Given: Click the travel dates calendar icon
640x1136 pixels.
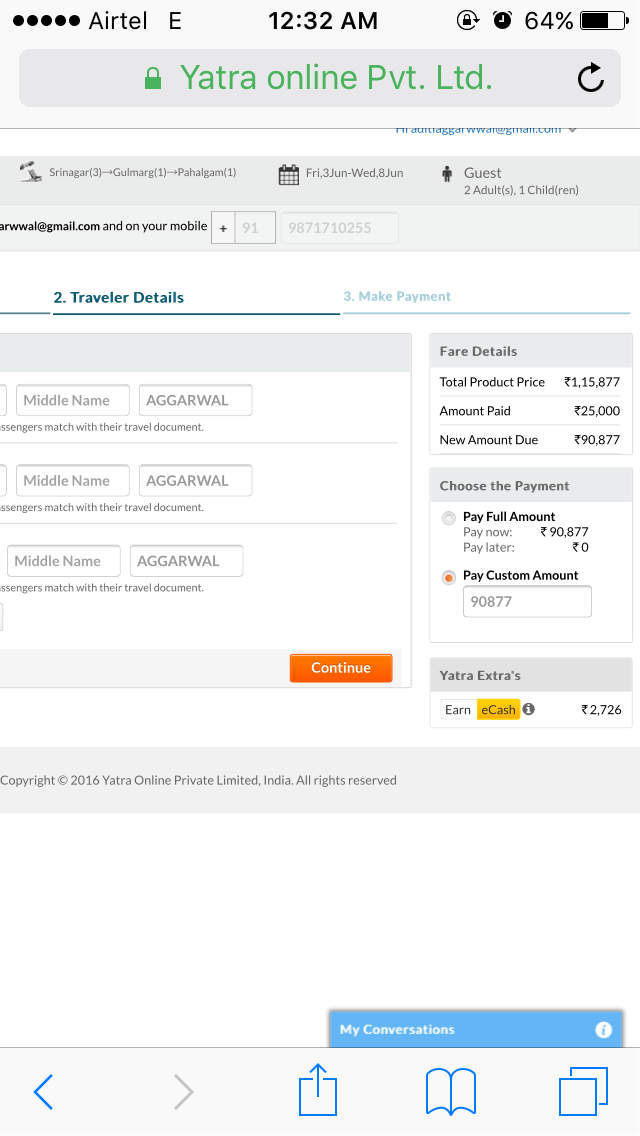Looking at the screenshot, I should point(288,175).
